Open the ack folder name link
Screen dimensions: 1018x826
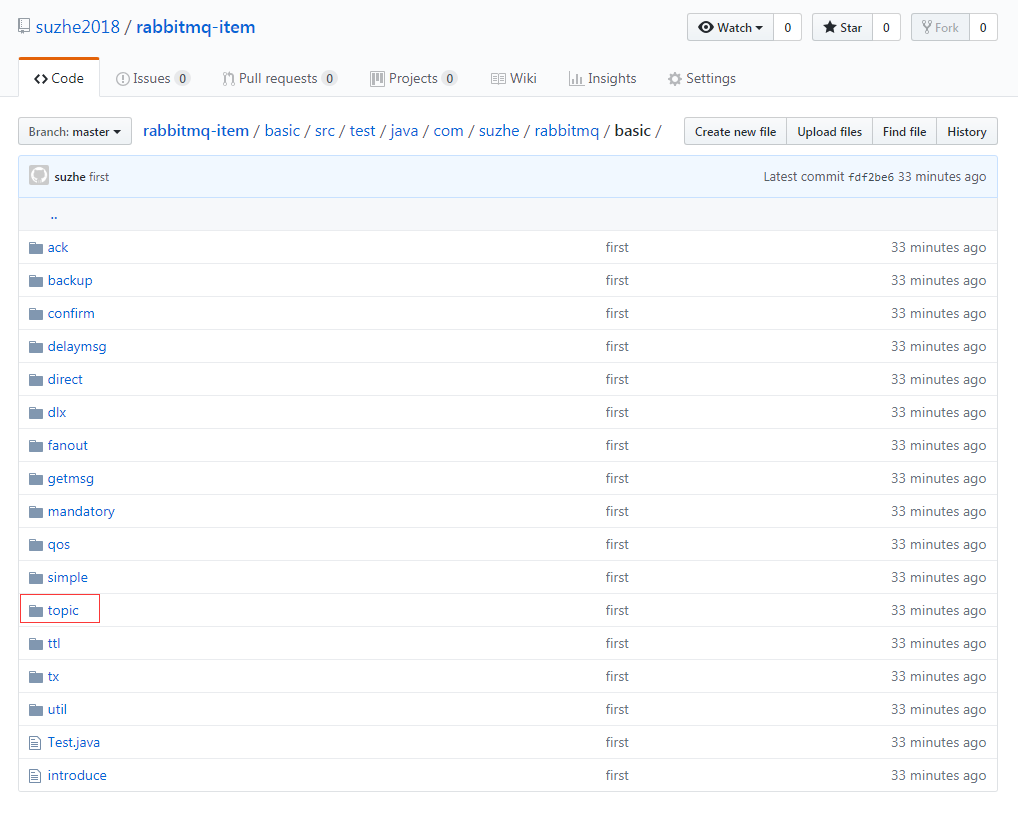58,247
